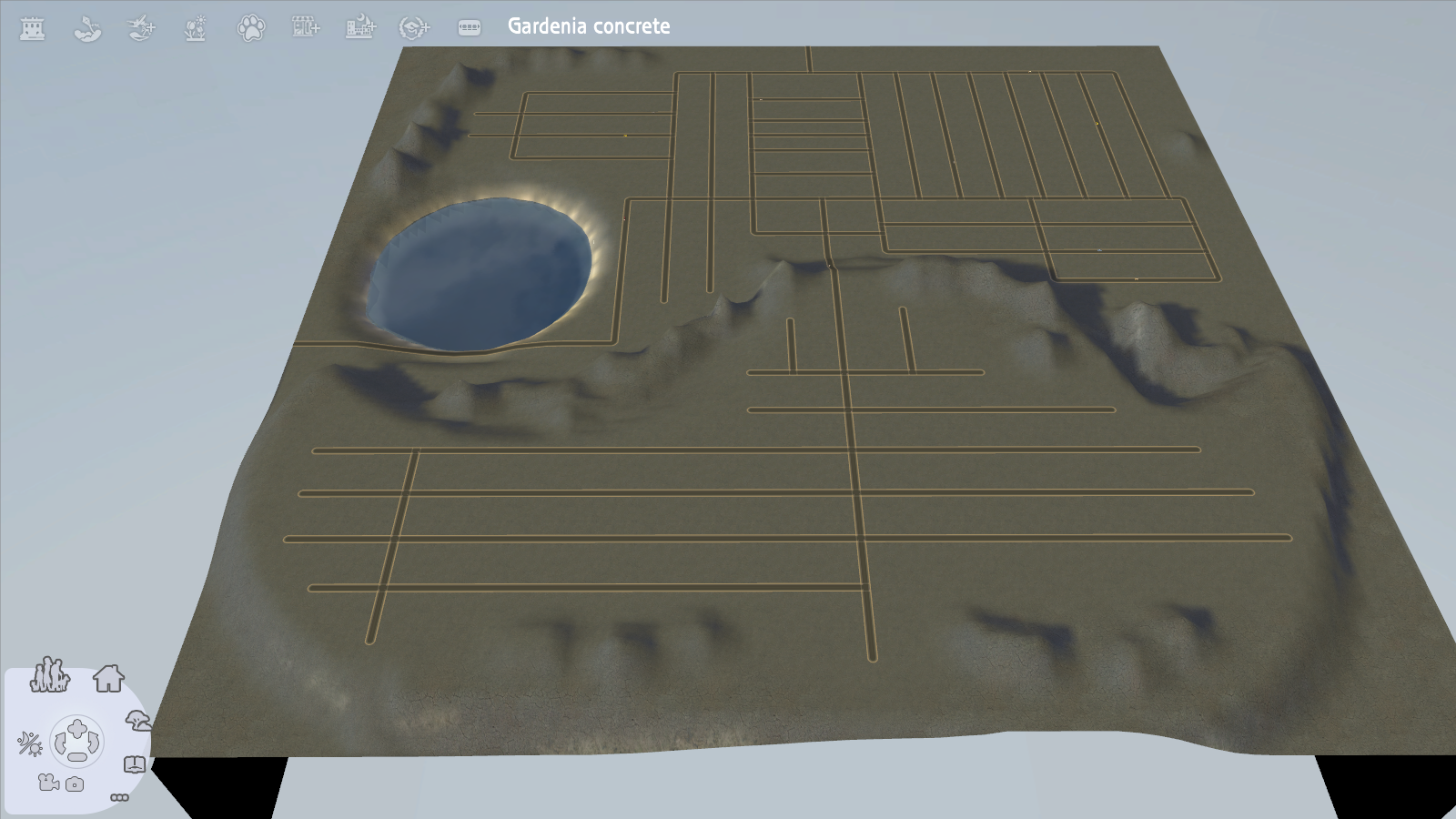Rotate camera right using the curved arrow
Image resolution: width=1456 pixels, height=819 pixels.
tap(94, 743)
